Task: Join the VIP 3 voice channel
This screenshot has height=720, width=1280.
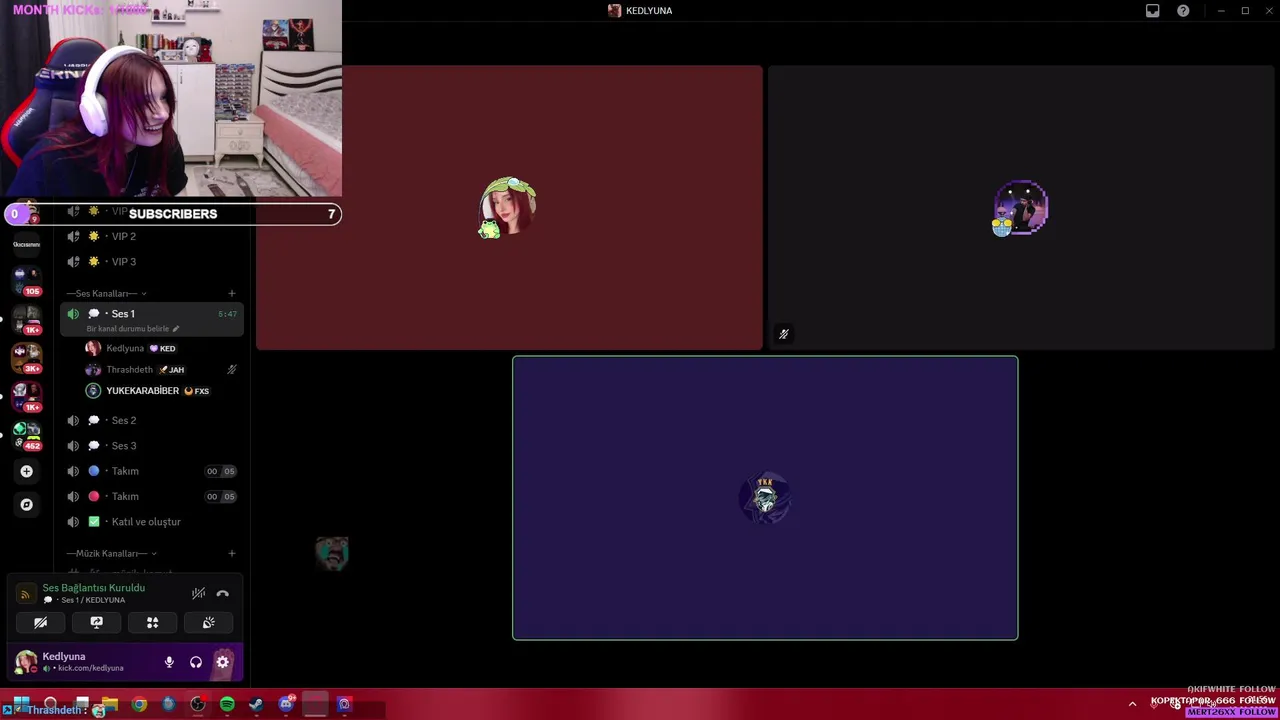Action: pos(153,262)
